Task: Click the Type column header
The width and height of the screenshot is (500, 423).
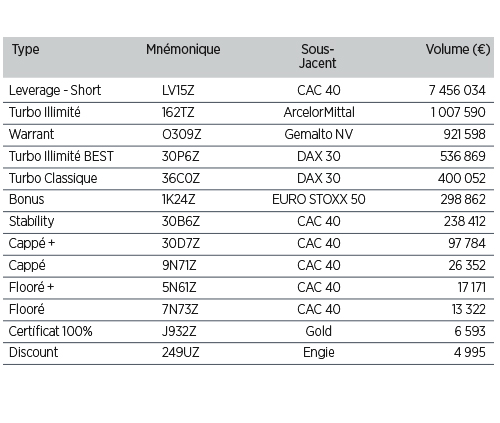Action: pos(26,50)
